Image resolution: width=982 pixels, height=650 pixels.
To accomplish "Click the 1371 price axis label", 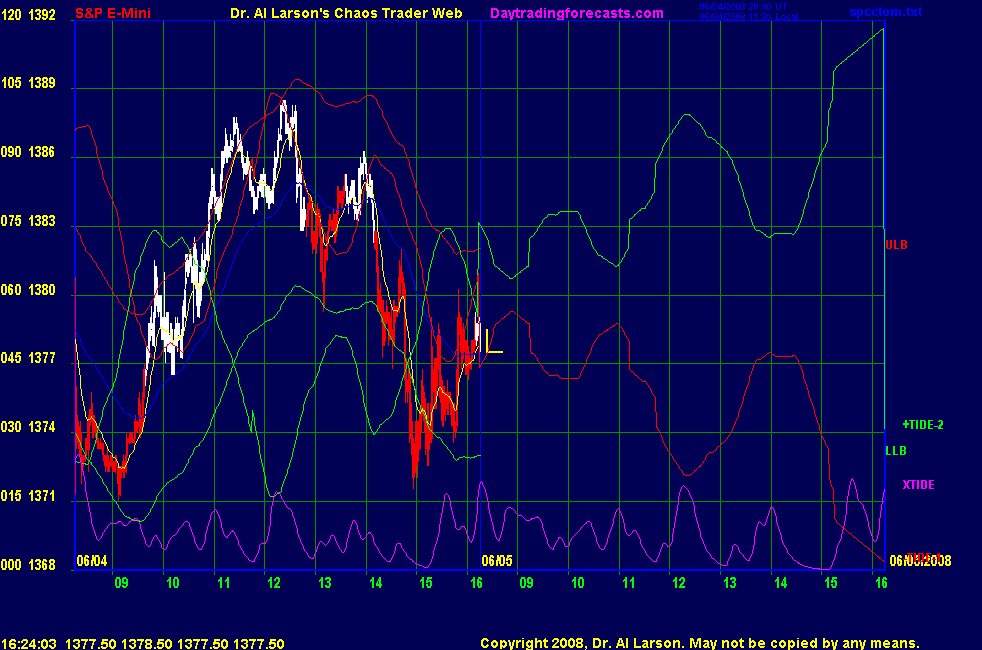I will (42, 496).
